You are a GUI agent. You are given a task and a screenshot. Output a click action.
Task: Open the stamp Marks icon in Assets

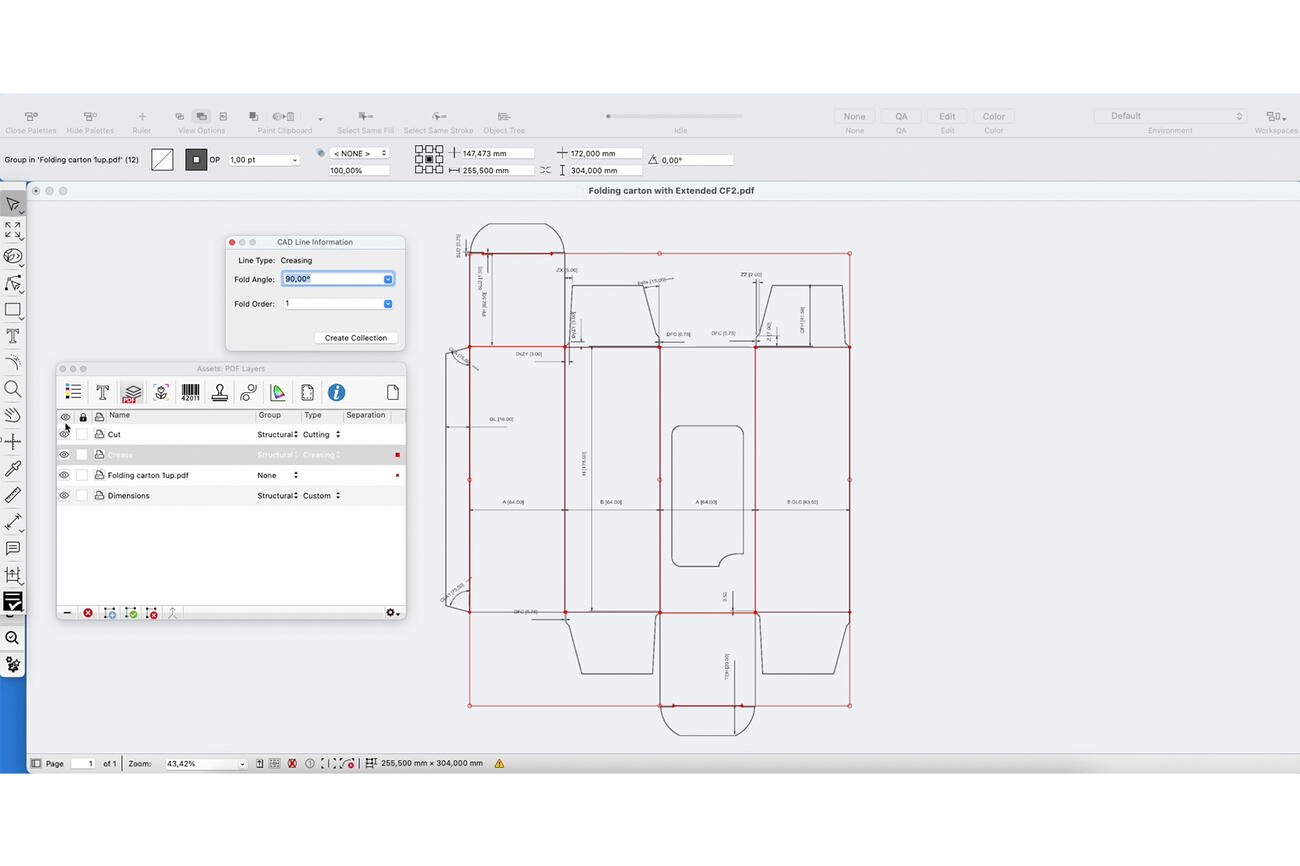coord(219,392)
